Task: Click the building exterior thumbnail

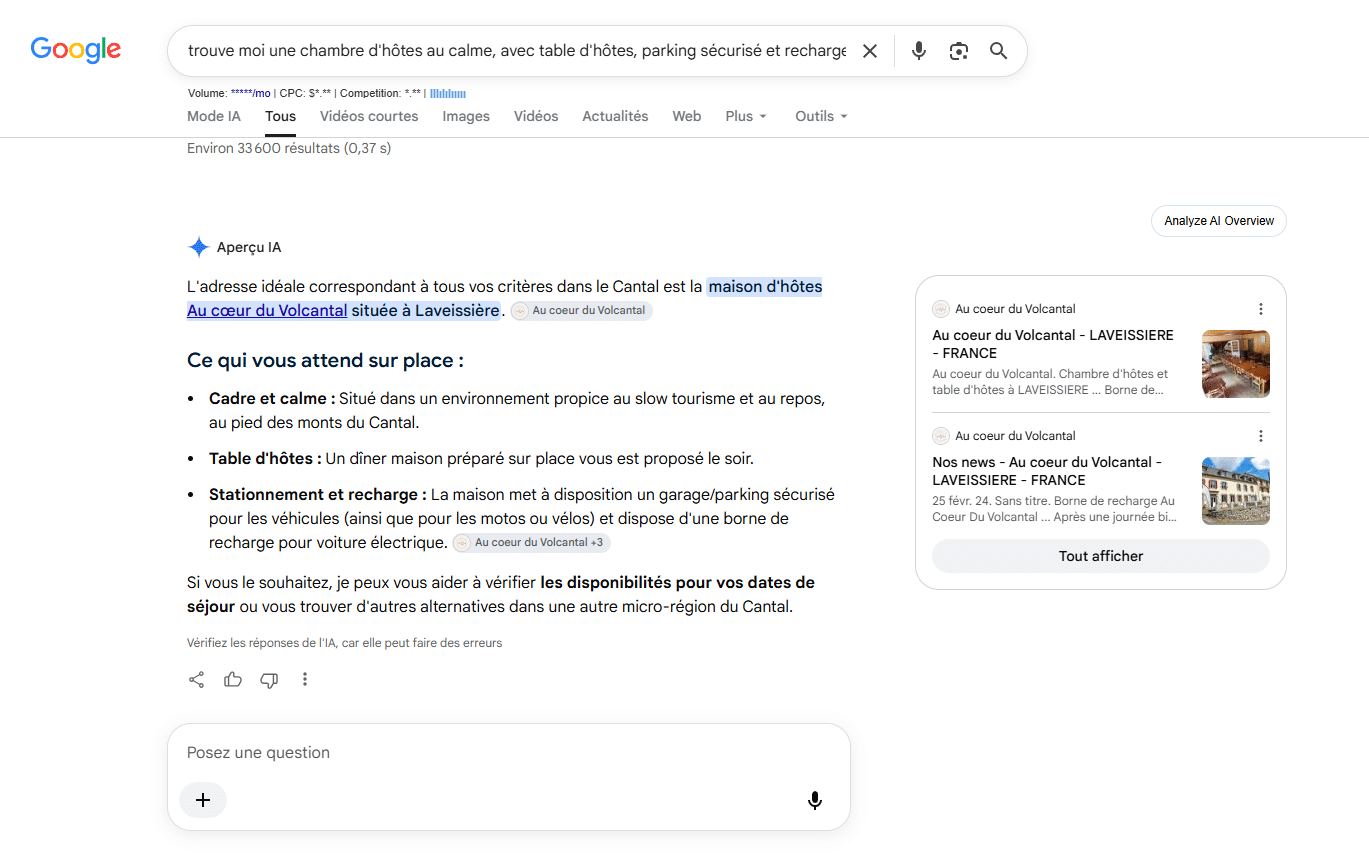Action: (x=1236, y=491)
